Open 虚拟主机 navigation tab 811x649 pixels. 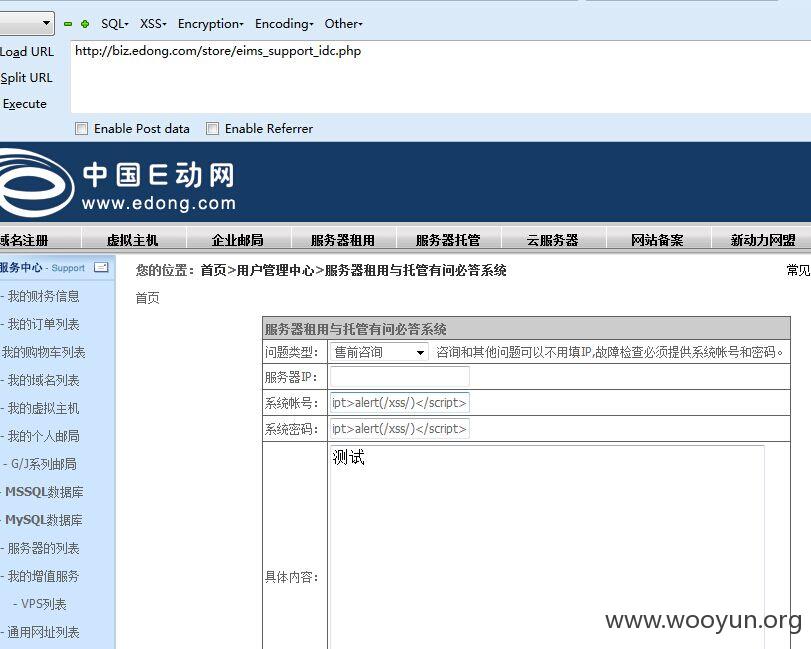pyautogui.click(x=132, y=240)
